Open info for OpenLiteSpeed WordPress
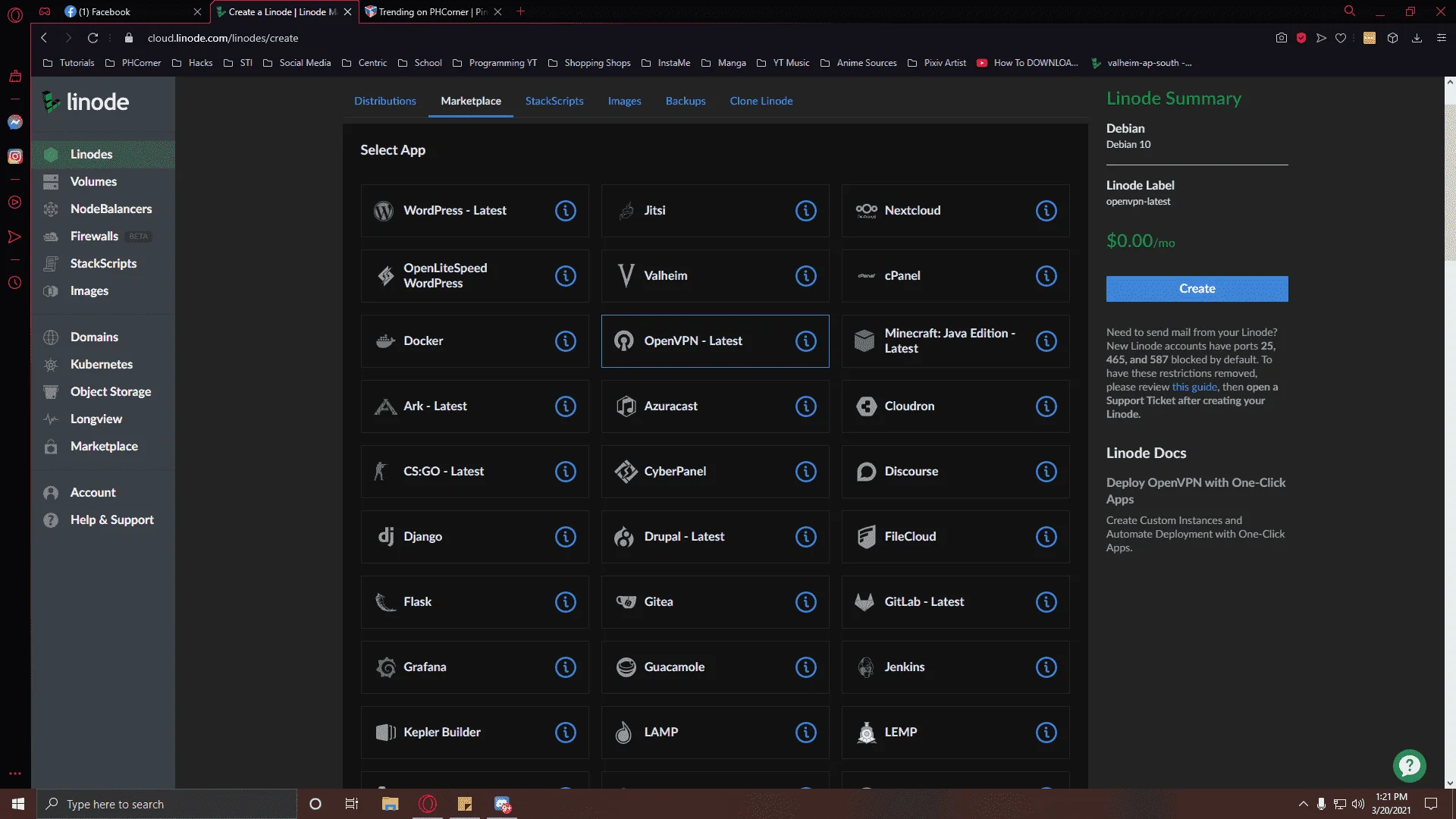This screenshot has height=819, width=1456. [566, 276]
